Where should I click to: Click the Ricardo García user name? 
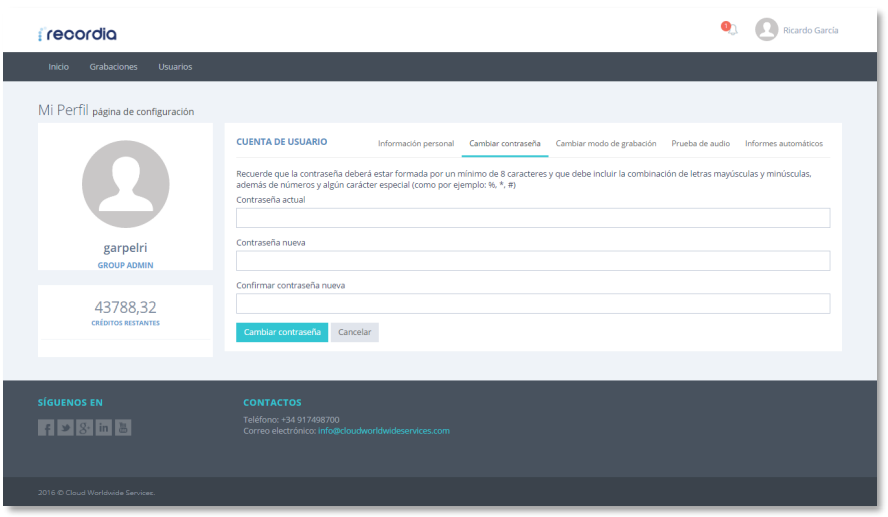coord(810,31)
